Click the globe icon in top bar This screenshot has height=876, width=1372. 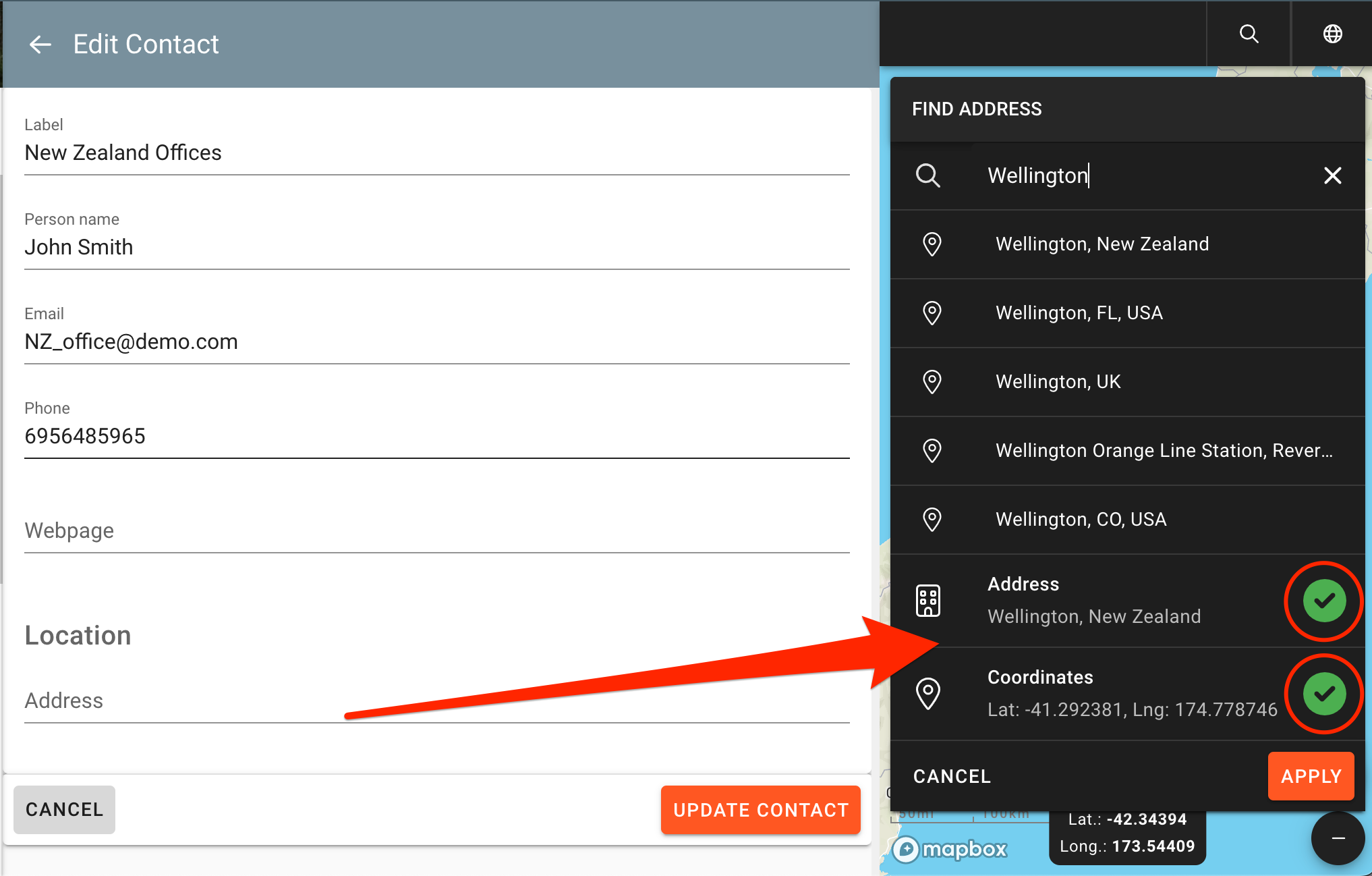(x=1332, y=34)
